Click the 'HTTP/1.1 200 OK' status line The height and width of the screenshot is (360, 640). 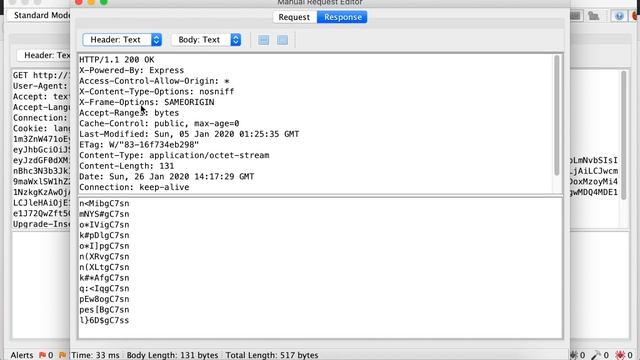117,60
